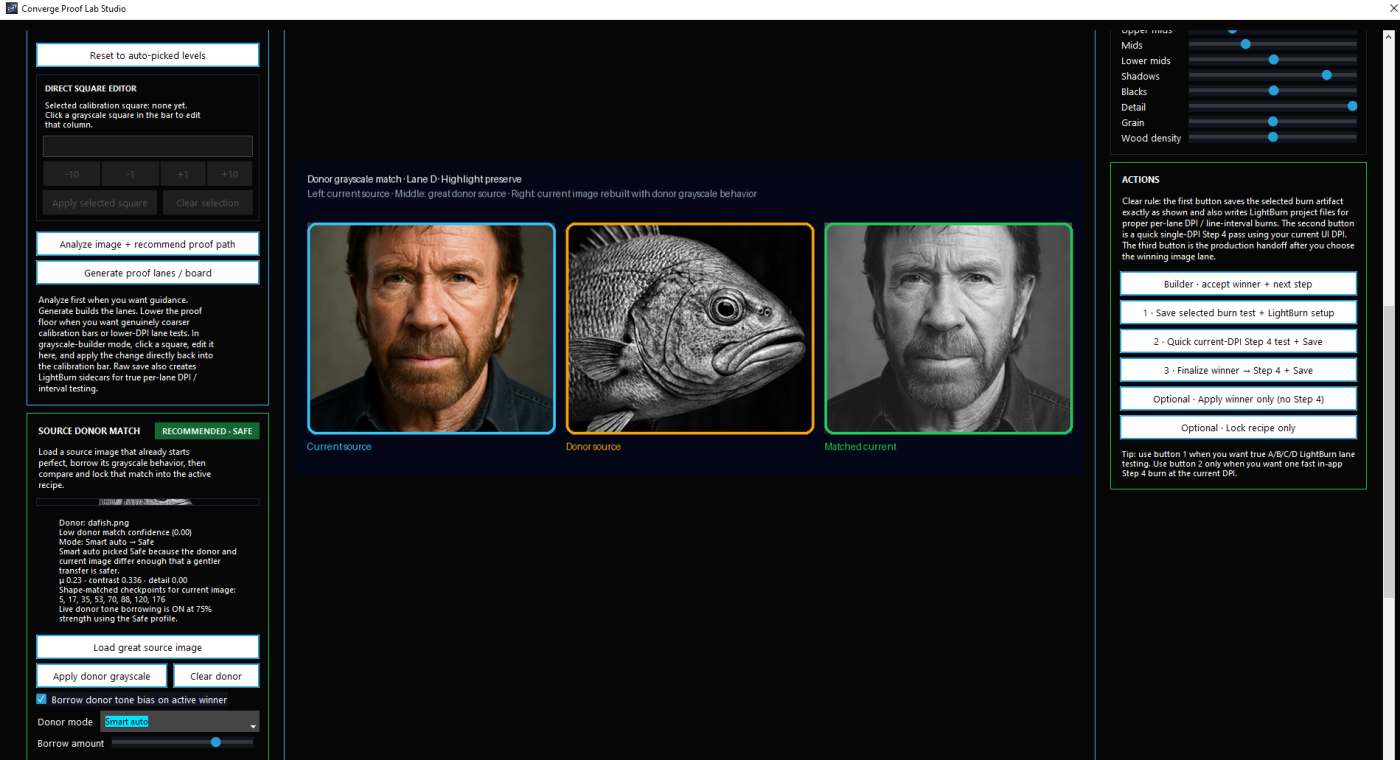Select the Donor source fish thumbnail

pos(690,328)
